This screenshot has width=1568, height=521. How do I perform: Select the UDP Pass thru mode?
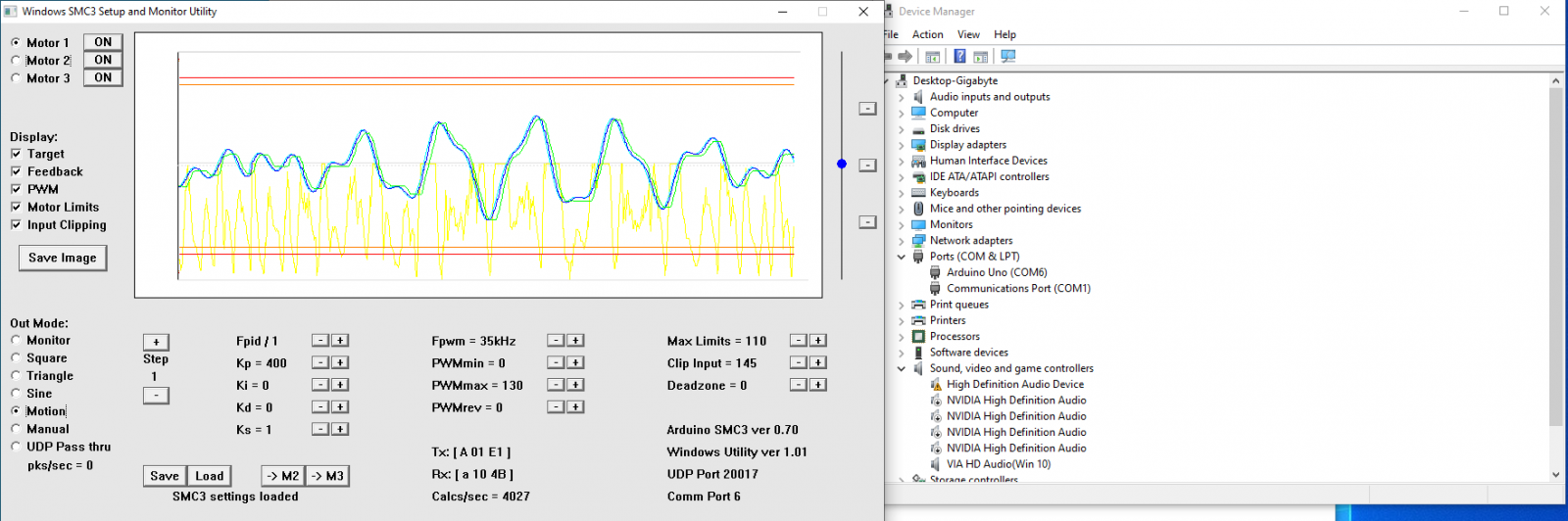click(16, 446)
